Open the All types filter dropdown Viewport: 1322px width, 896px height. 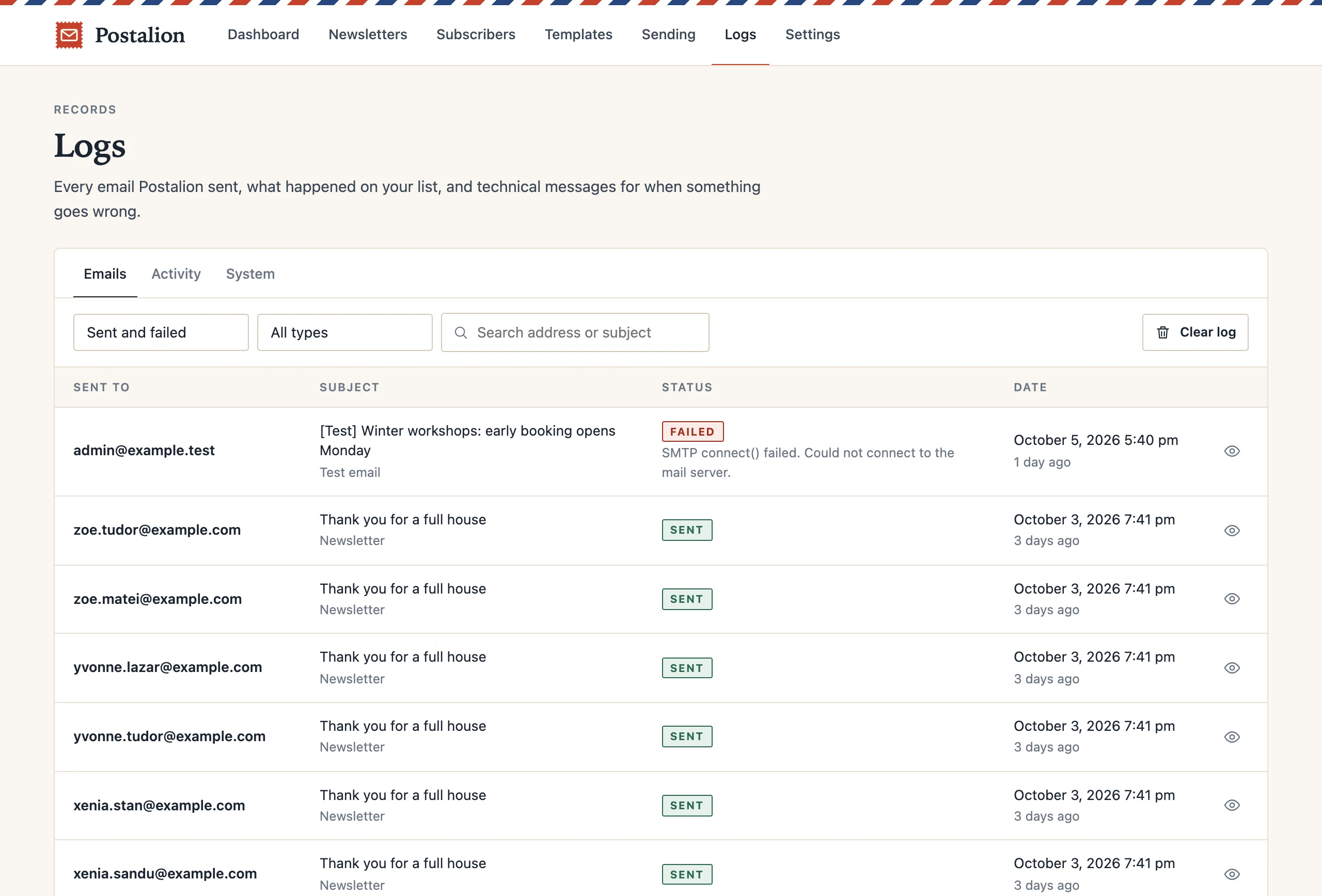tap(345, 332)
